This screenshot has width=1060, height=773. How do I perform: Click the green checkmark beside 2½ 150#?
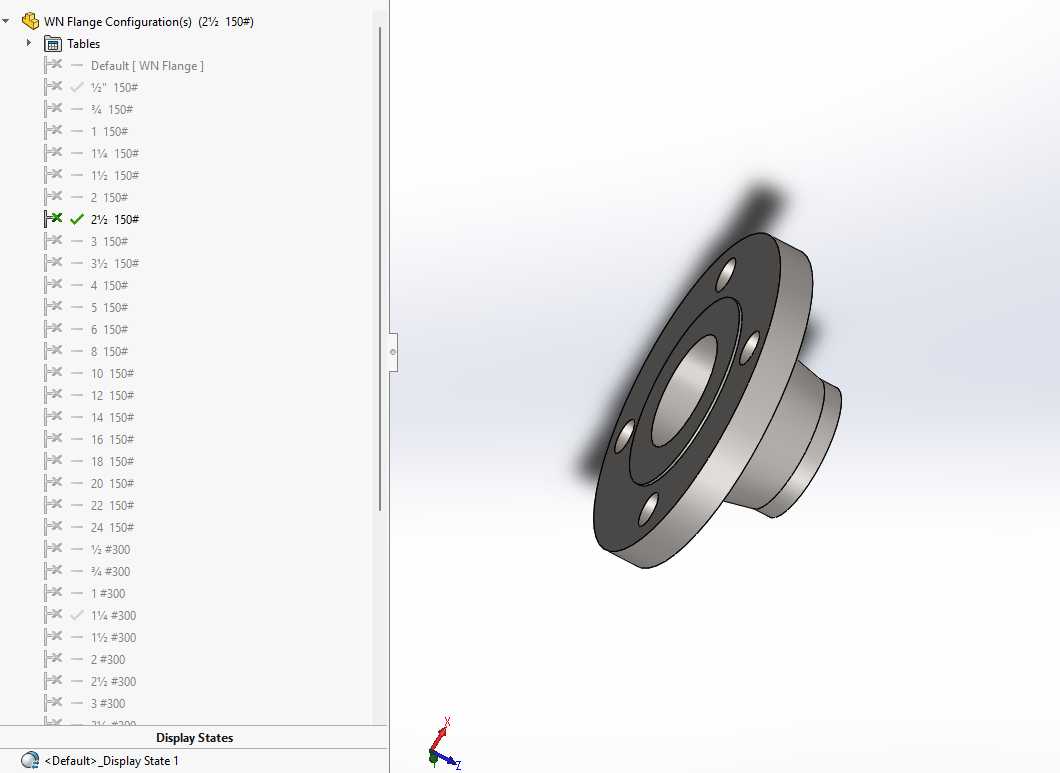(x=77, y=219)
